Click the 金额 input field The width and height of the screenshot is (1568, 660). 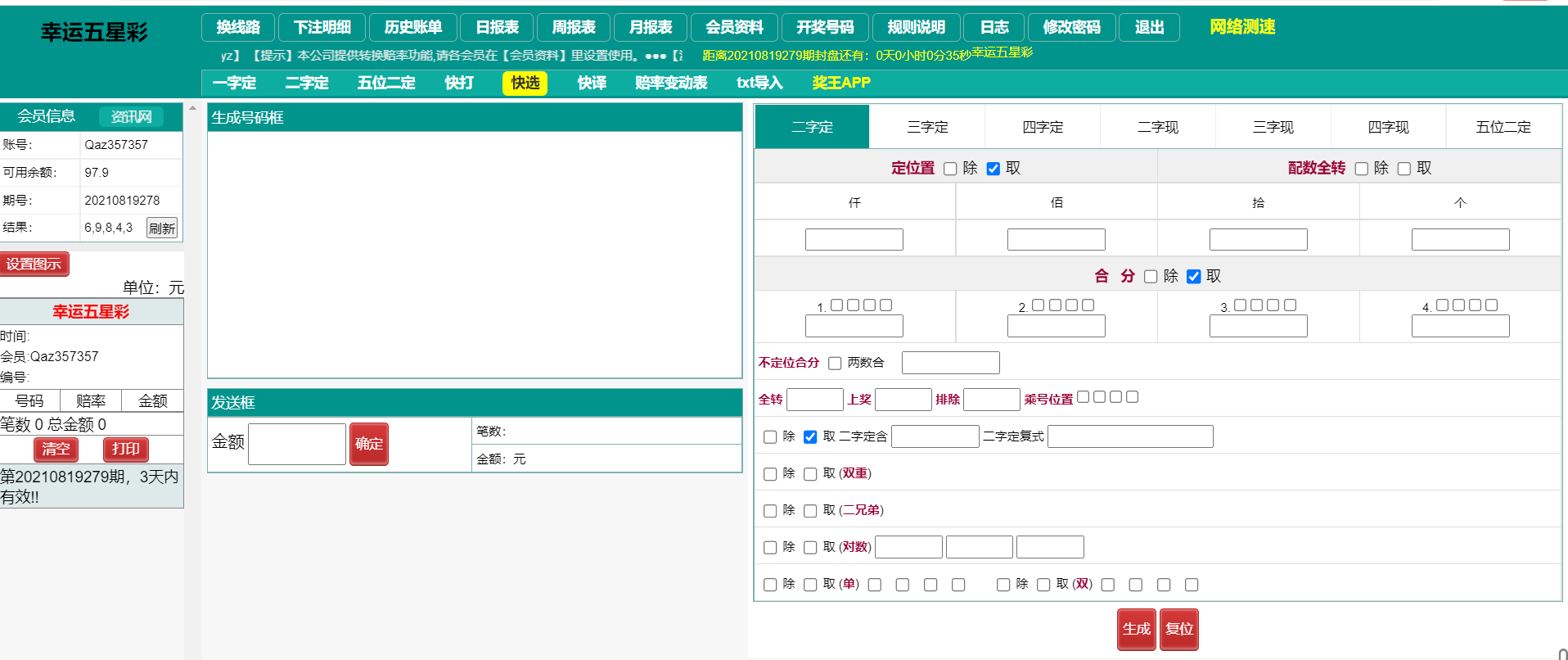pos(297,444)
